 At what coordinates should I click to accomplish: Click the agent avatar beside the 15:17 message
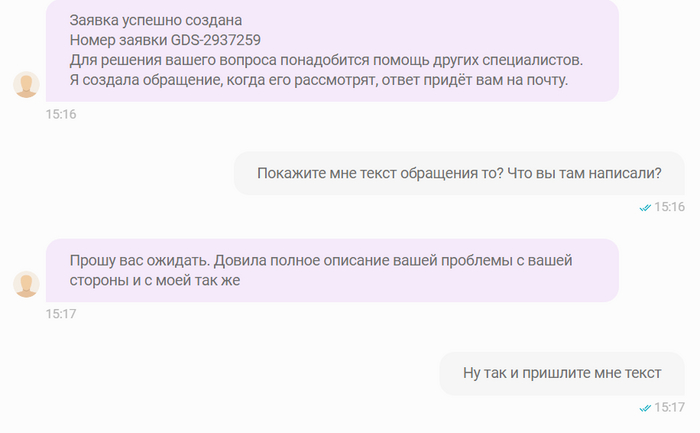[26, 285]
